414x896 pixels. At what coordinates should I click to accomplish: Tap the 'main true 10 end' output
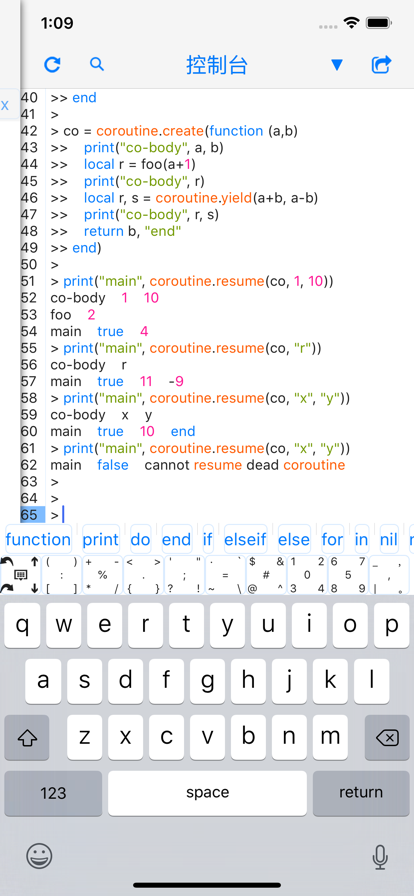click(123, 431)
